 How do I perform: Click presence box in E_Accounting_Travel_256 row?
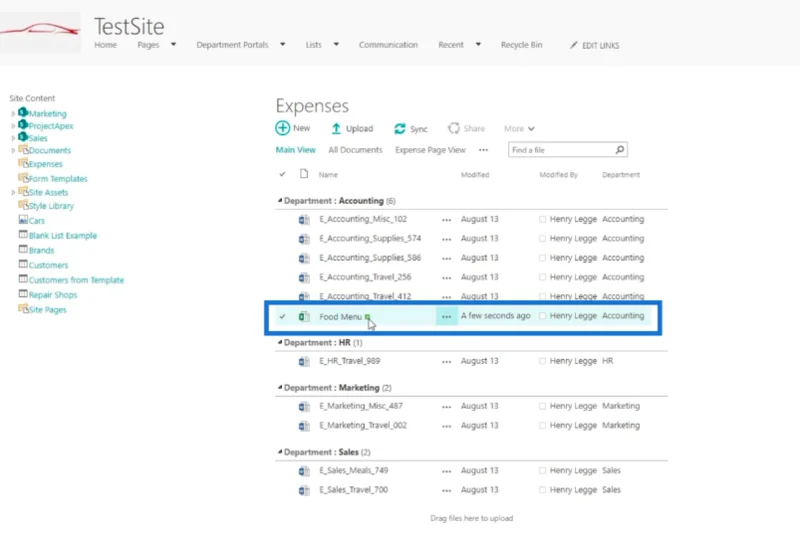(x=542, y=278)
